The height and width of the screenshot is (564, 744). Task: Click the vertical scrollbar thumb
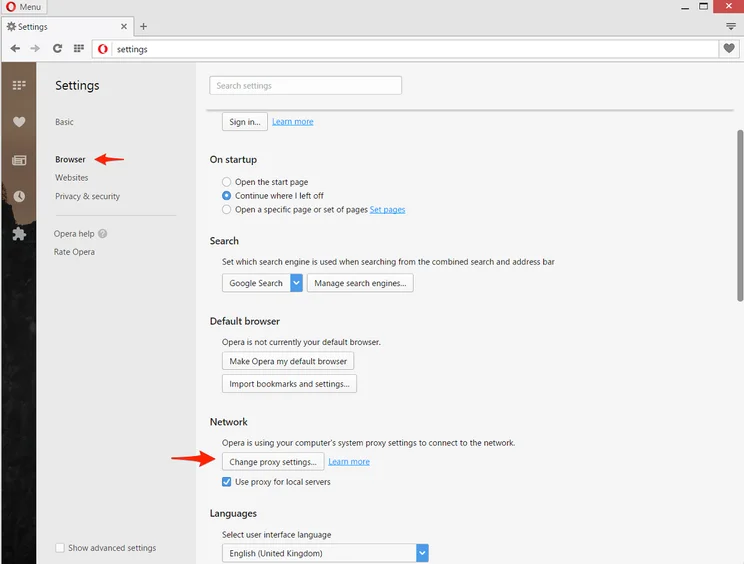(740, 216)
